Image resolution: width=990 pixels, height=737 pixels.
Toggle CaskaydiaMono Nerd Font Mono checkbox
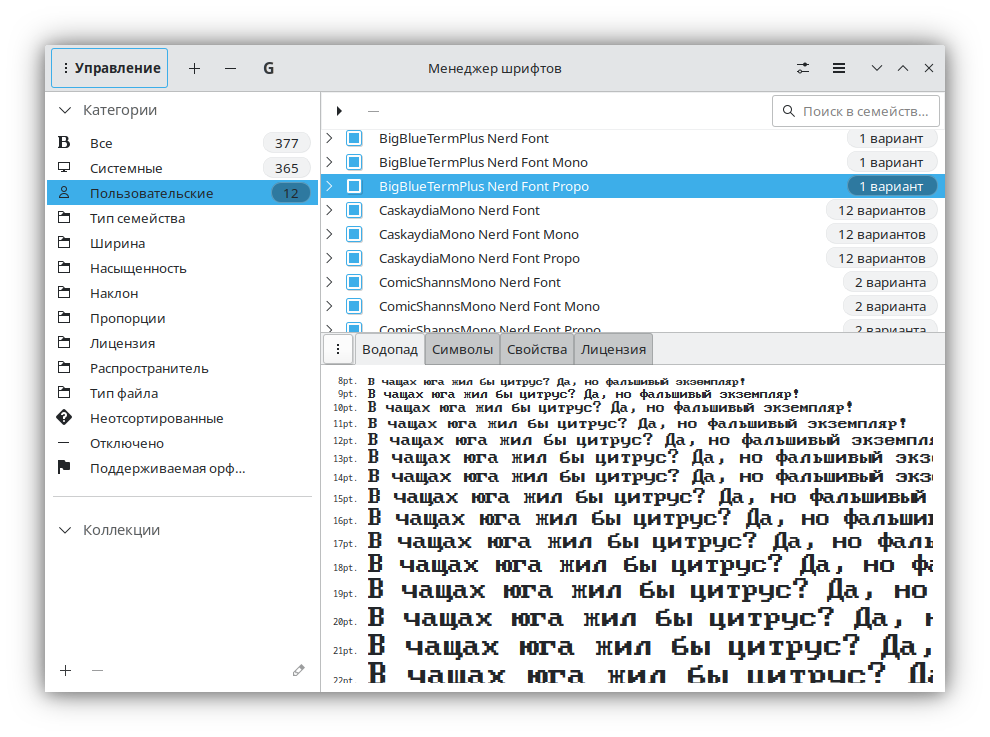(x=354, y=234)
